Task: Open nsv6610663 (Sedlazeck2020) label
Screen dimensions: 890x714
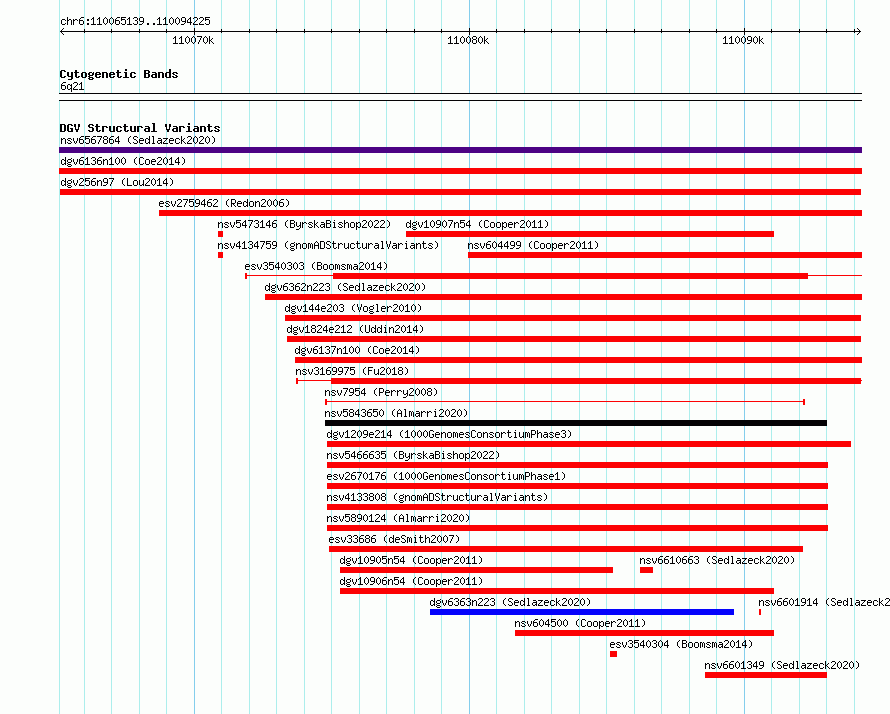Action: pyautogui.click(x=717, y=560)
